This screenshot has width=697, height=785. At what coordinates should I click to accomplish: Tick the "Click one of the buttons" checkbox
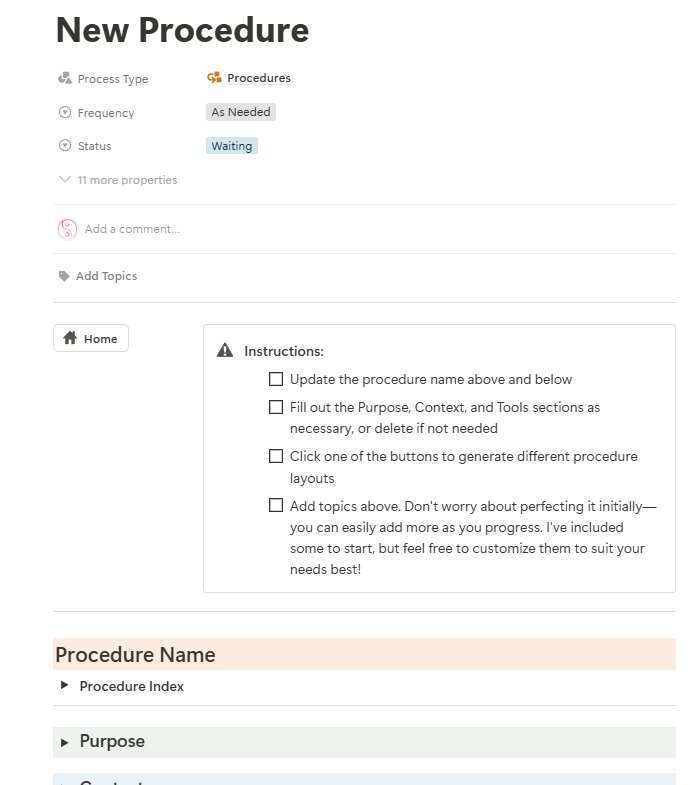pyautogui.click(x=276, y=456)
